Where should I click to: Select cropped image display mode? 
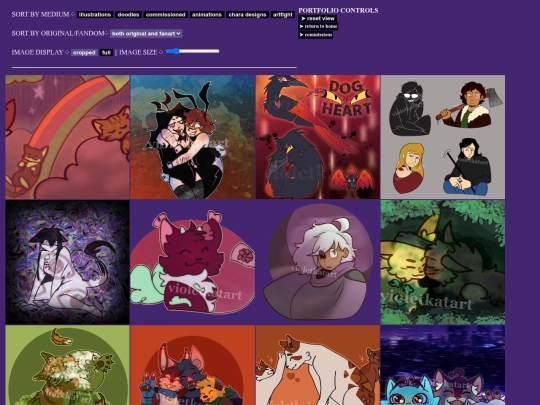click(84, 52)
